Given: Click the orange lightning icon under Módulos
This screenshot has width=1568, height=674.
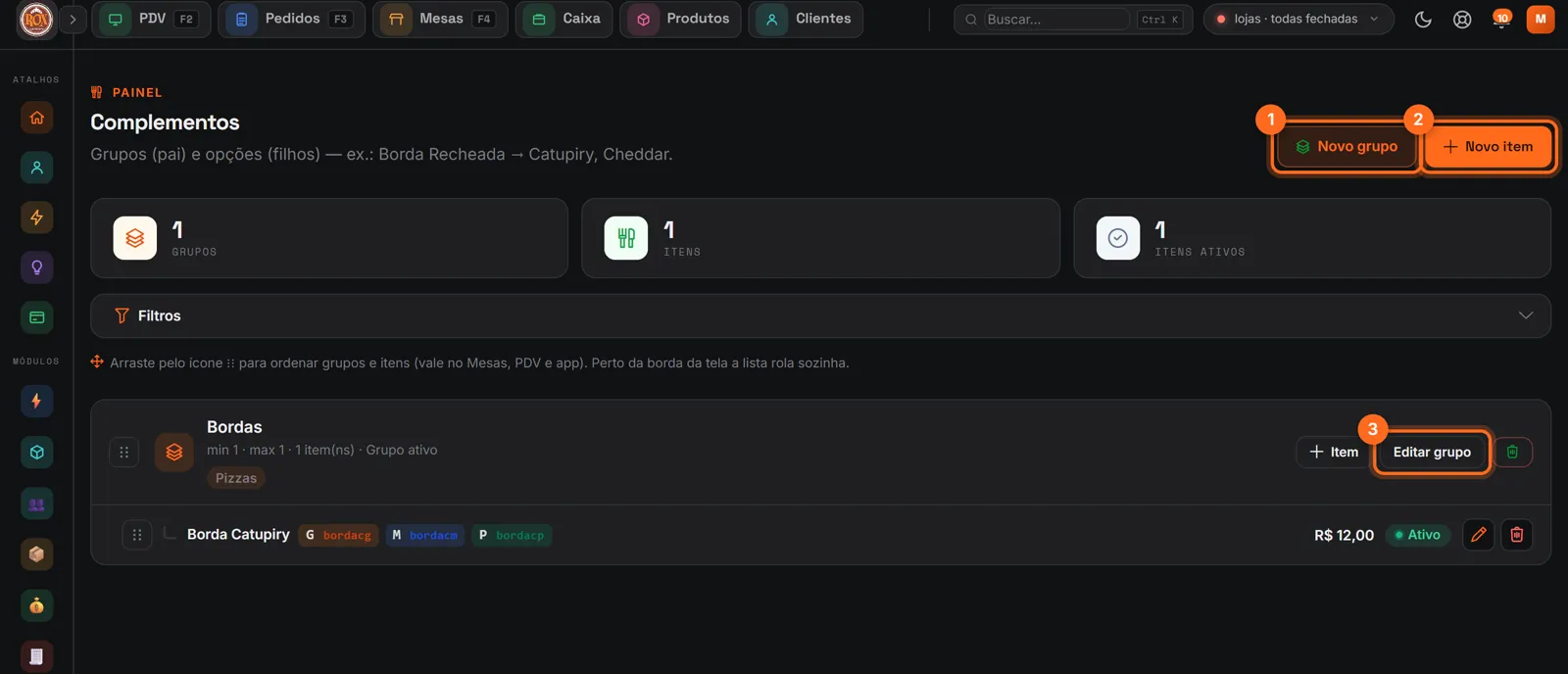Looking at the screenshot, I should point(36,401).
